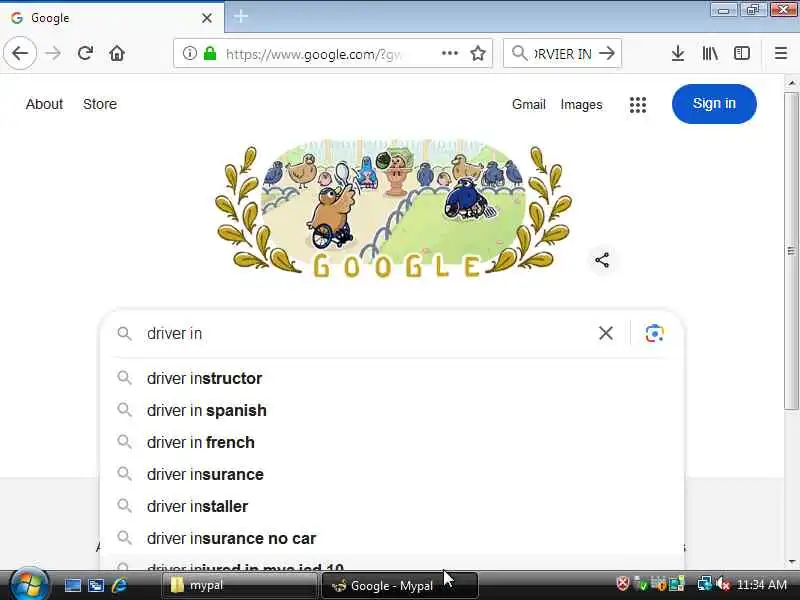Viewport: 800px width, 600px height.
Task: Reload the current page
Action: pyautogui.click(x=85, y=53)
